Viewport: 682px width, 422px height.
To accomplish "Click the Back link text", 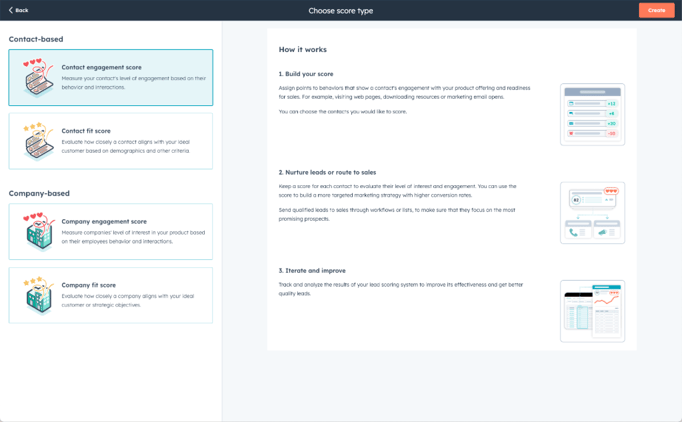I will [22, 10].
